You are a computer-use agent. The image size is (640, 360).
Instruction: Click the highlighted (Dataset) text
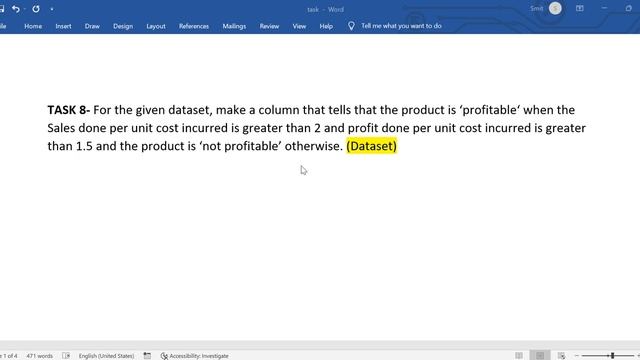point(371,146)
